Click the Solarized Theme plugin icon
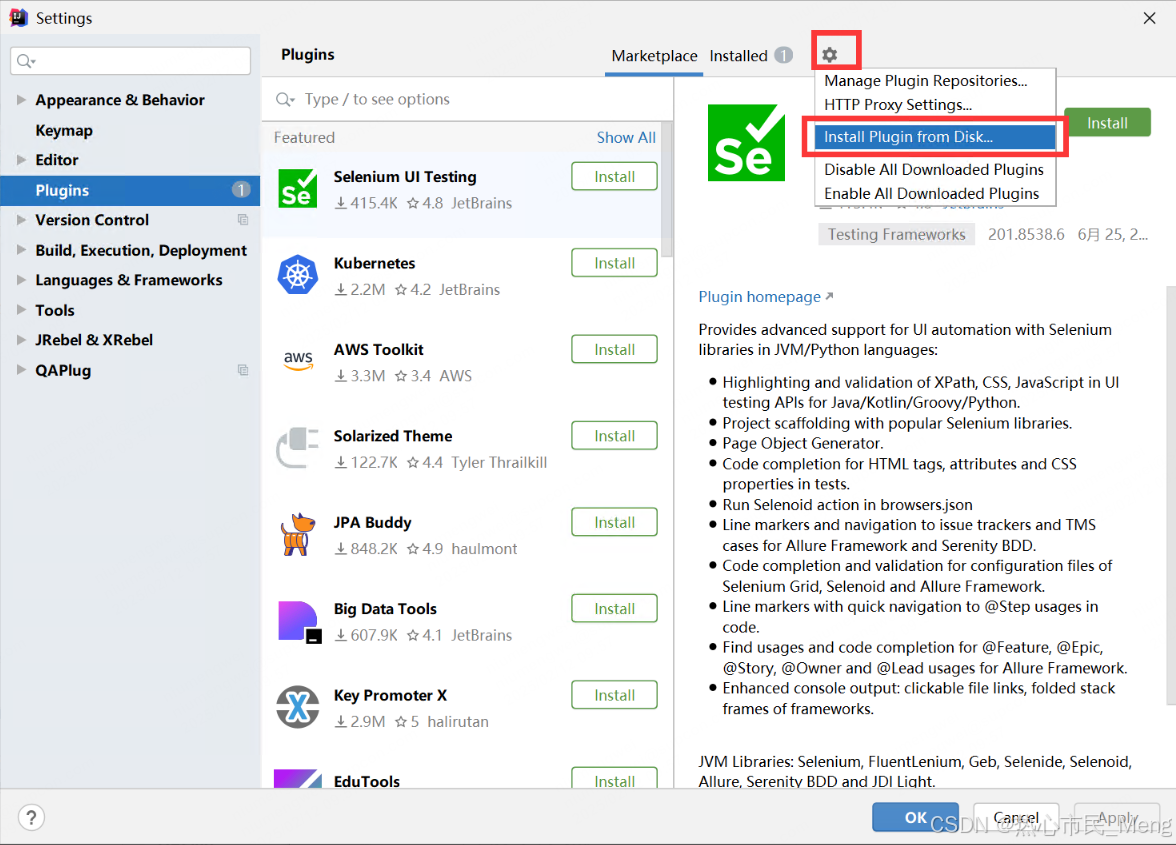1176x845 pixels. tap(298, 447)
